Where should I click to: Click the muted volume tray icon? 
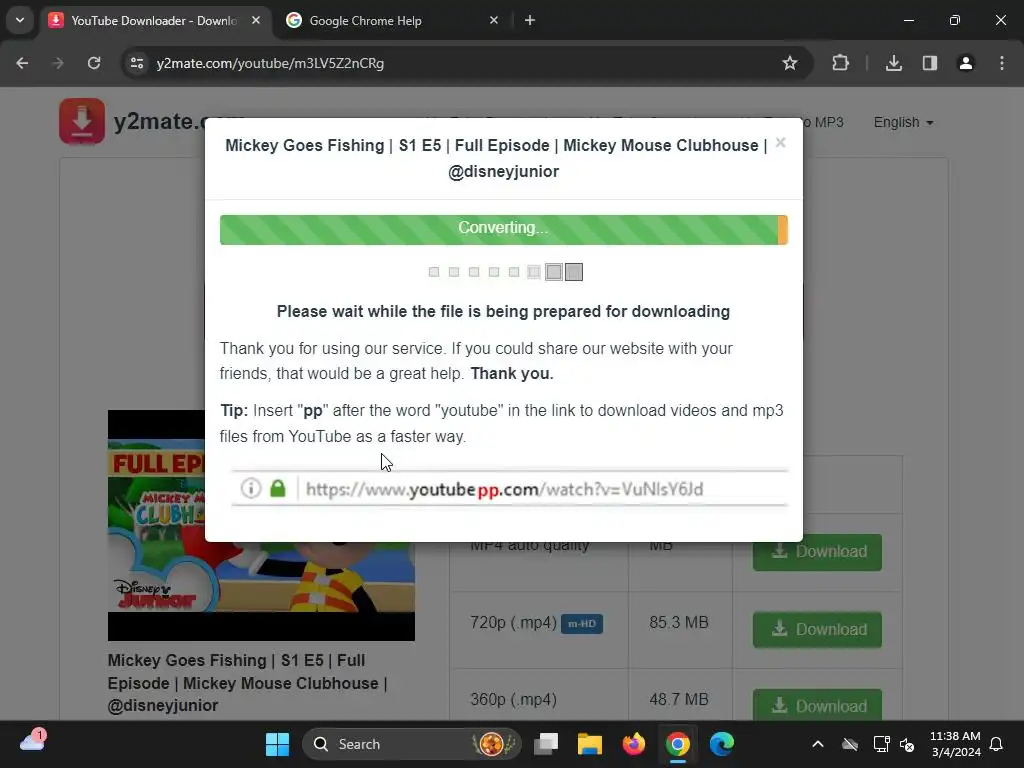click(x=907, y=744)
